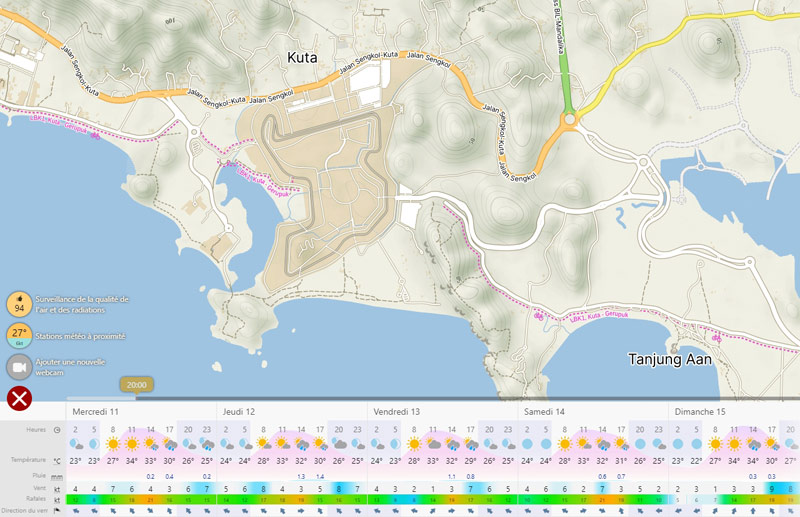Click the wind direction flag icon
The width and height of the screenshot is (800, 517).
(57, 510)
